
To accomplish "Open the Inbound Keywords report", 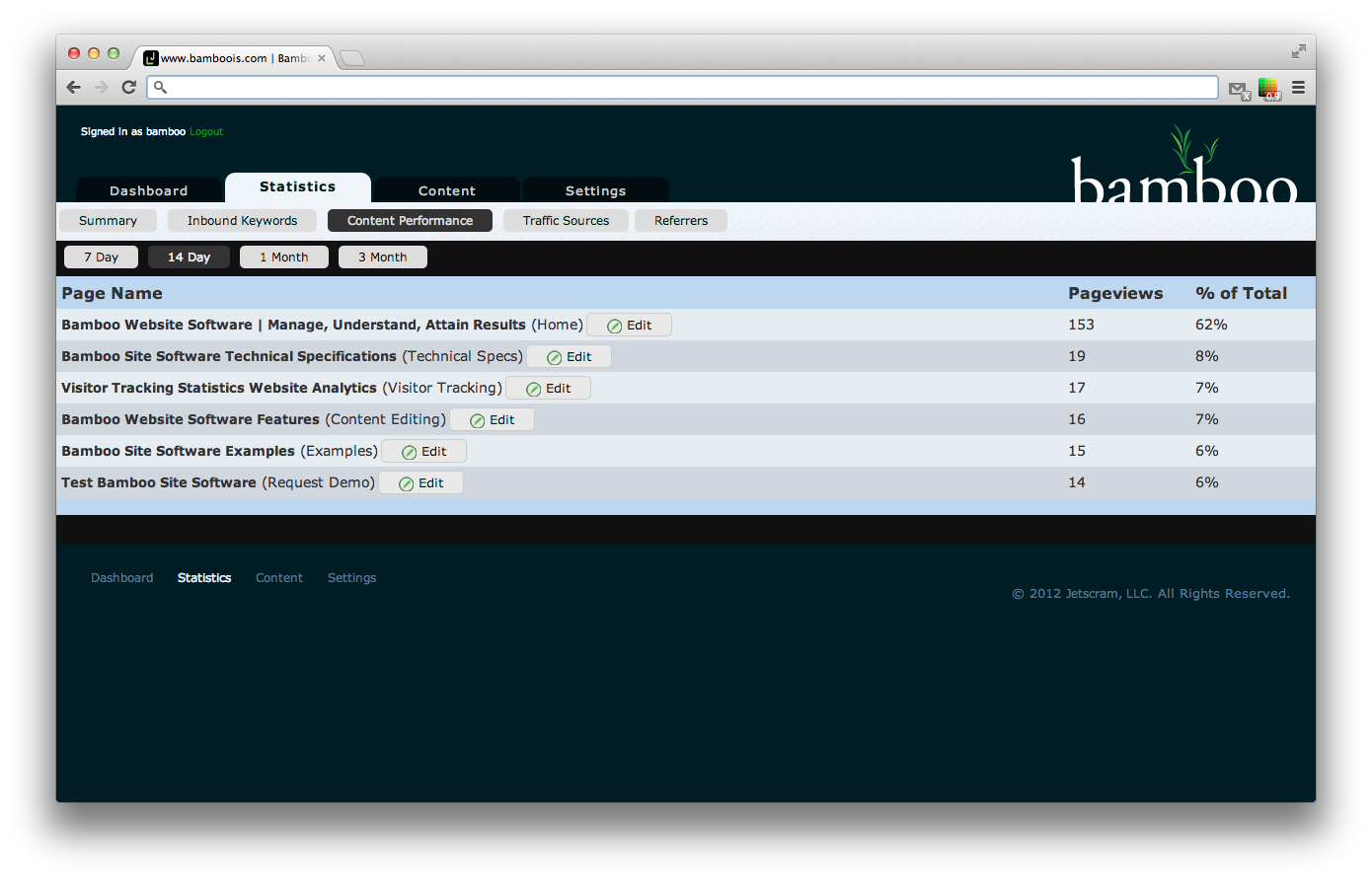I will tap(242, 220).
